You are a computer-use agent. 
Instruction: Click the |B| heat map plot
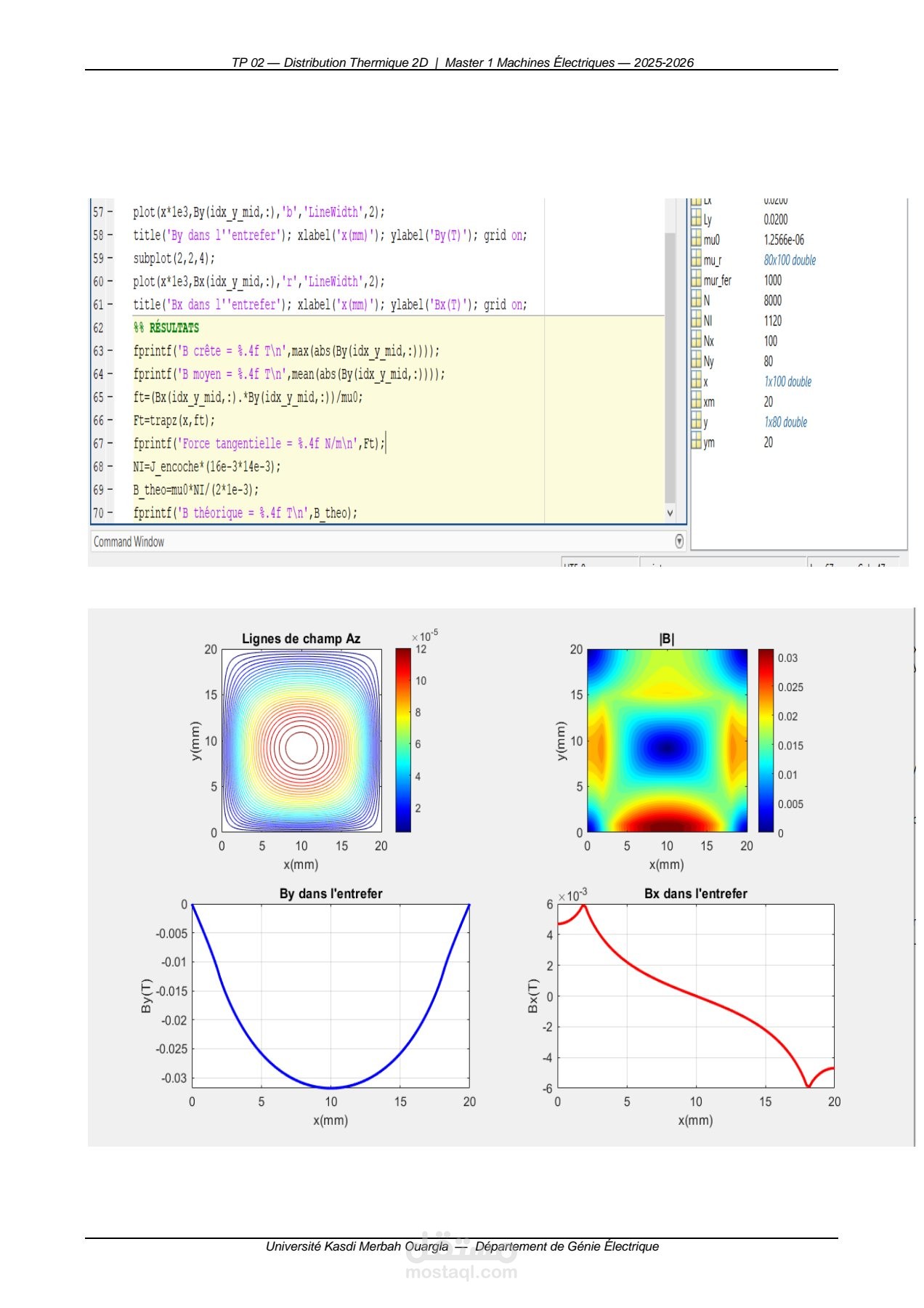(x=667, y=740)
